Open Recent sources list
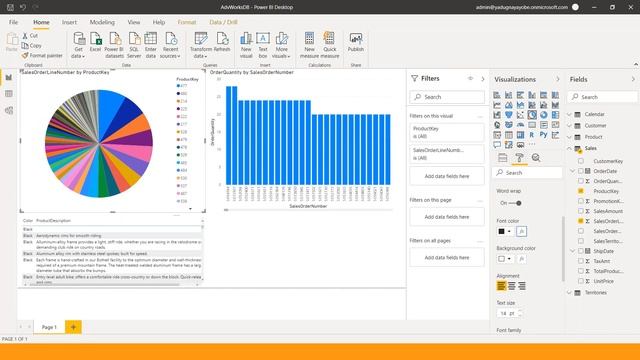 (x=170, y=44)
